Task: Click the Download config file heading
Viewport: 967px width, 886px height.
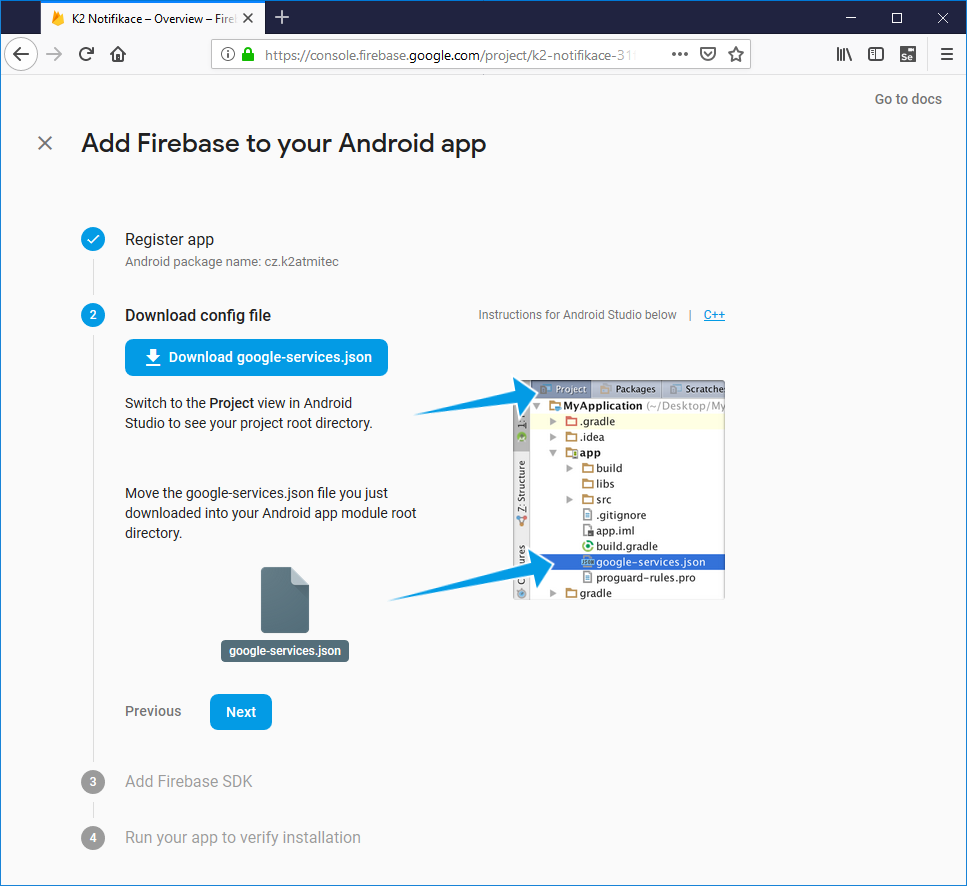Action: (x=198, y=316)
